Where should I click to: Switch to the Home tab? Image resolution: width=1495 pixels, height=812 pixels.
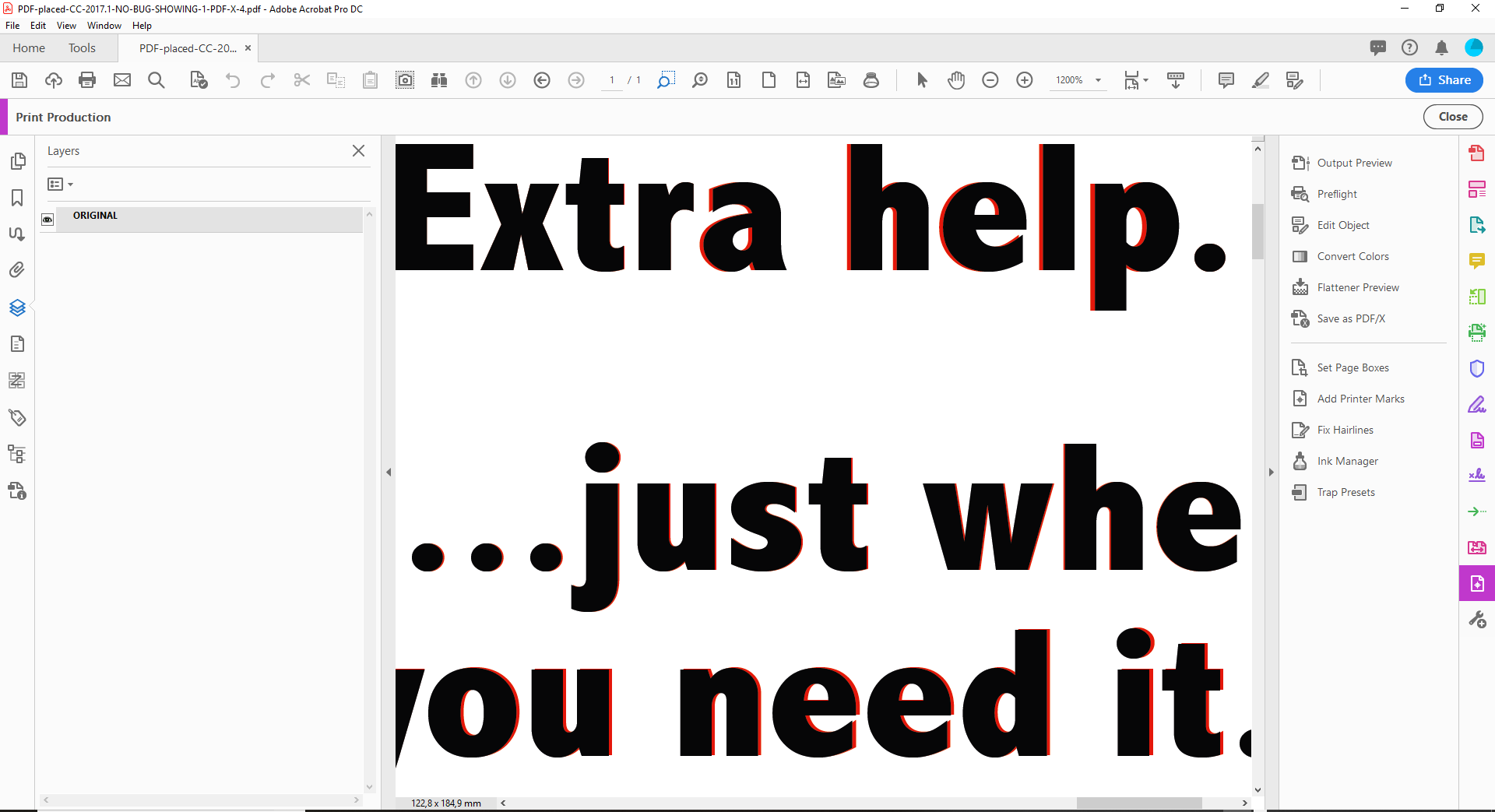click(x=29, y=48)
